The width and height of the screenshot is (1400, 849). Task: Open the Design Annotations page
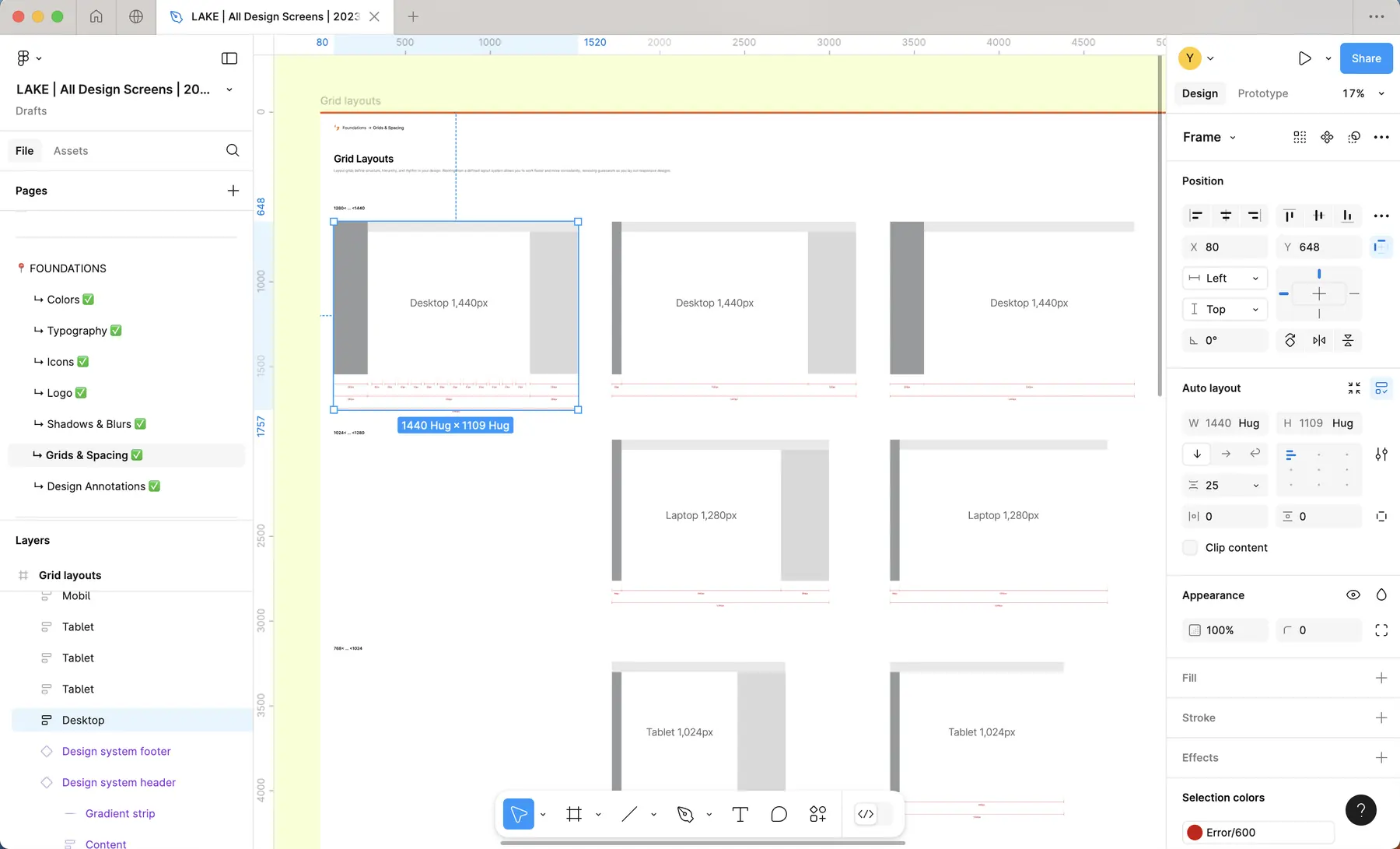point(96,486)
